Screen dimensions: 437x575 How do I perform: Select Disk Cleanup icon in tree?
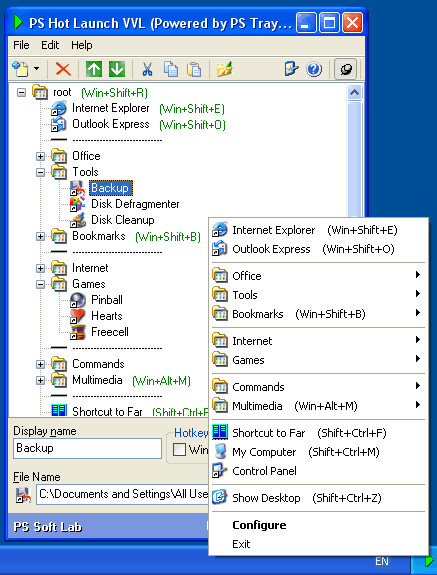(x=78, y=220)
